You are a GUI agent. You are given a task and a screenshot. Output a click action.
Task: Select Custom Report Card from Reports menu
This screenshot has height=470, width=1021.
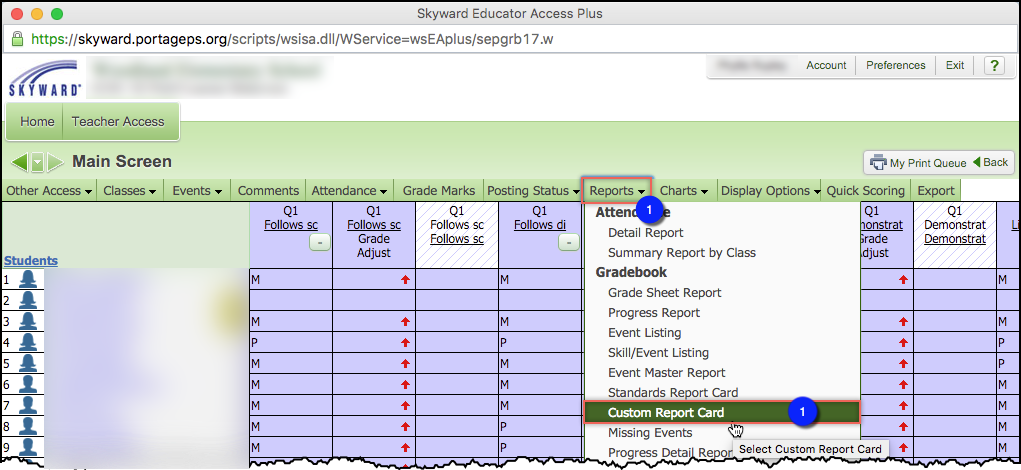[x=722, y=412]
